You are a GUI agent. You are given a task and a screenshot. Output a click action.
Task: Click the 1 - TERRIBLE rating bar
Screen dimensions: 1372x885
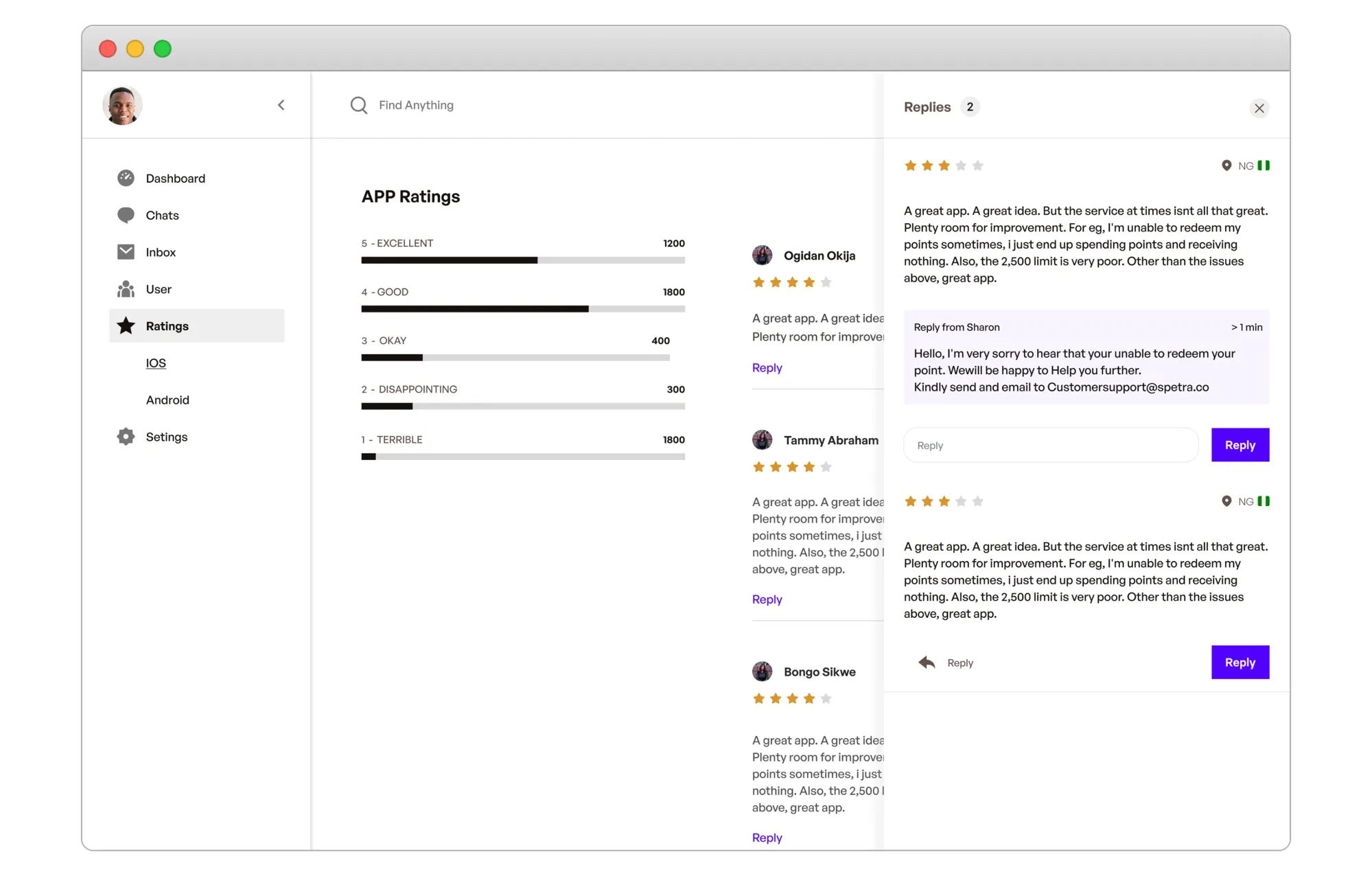click(x=523, y=457)
